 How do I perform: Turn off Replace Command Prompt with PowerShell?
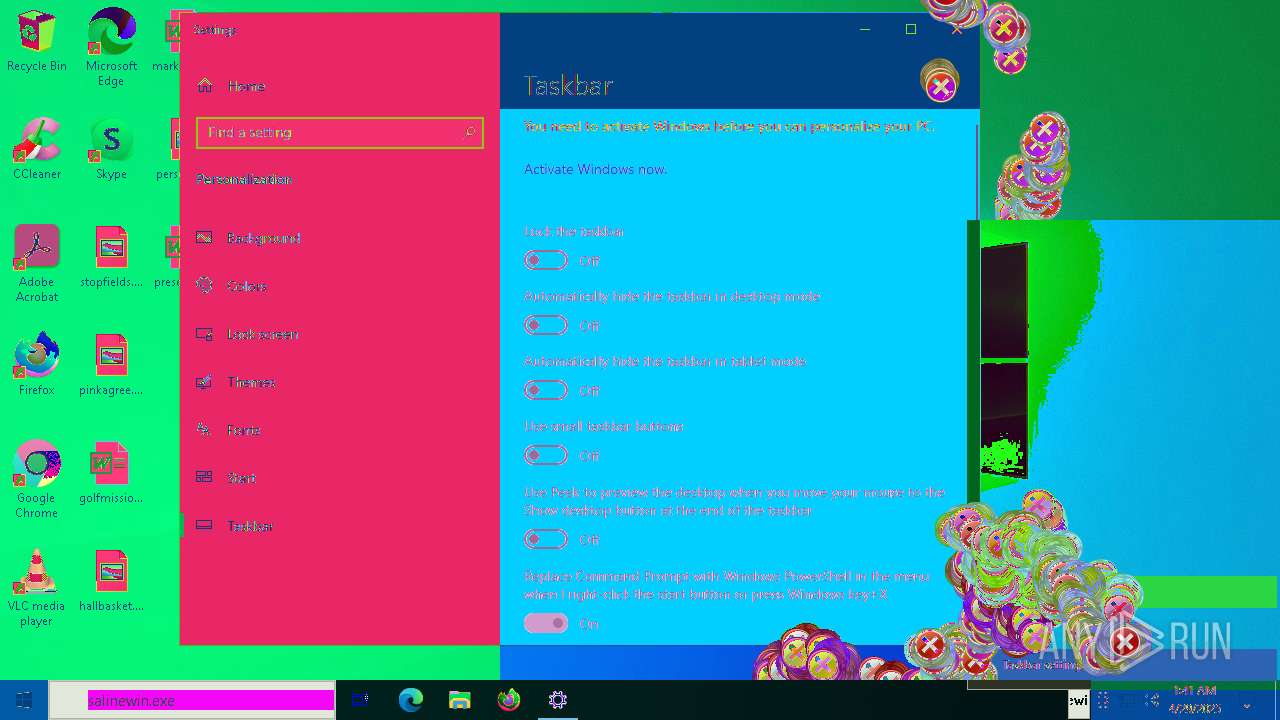point(546,623)
